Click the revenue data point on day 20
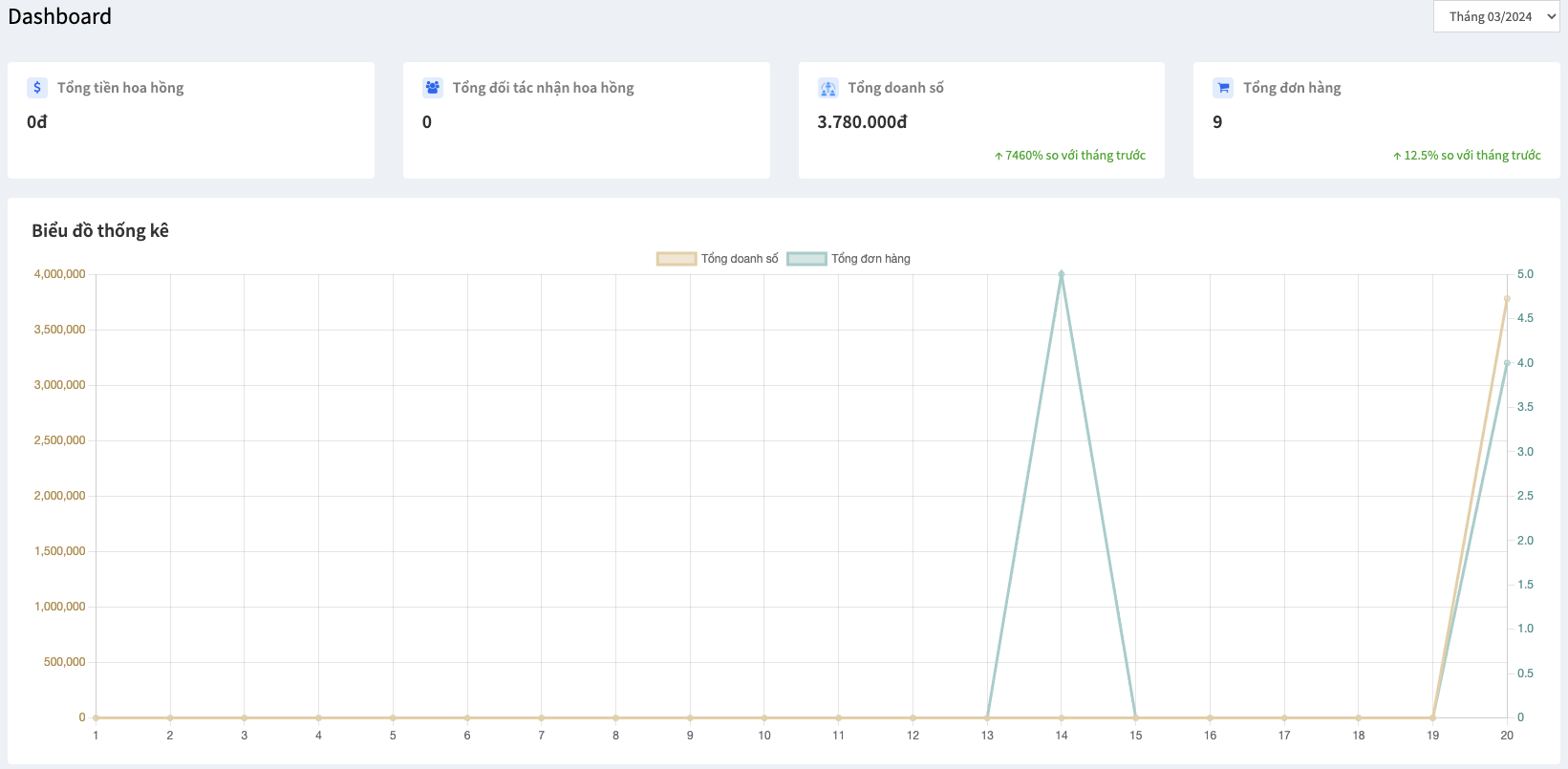This screenshot has width=1568, height=769. pyautogui.click(x=1507, y=299)
